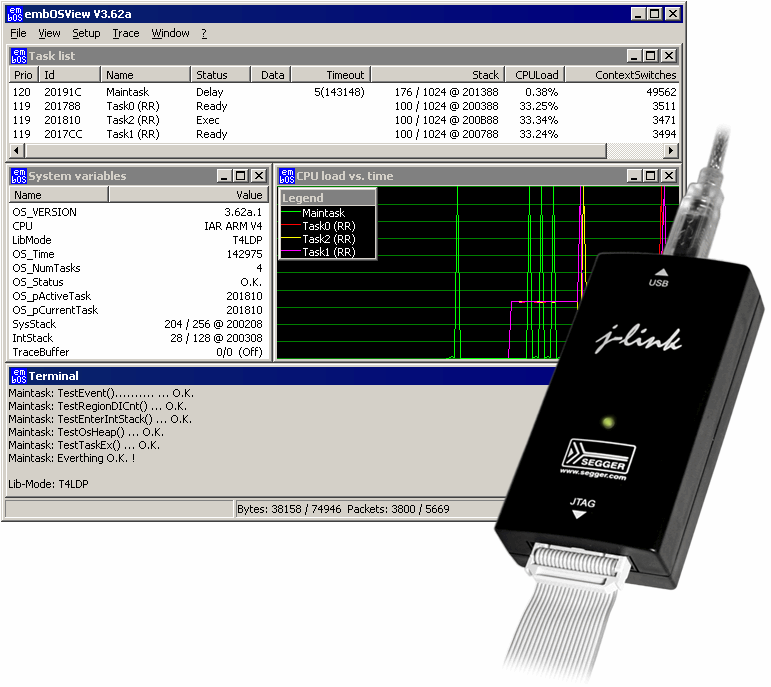Click right arrow of Task list scrollbar
Screen dimensions: 771x687
point(672,150)
